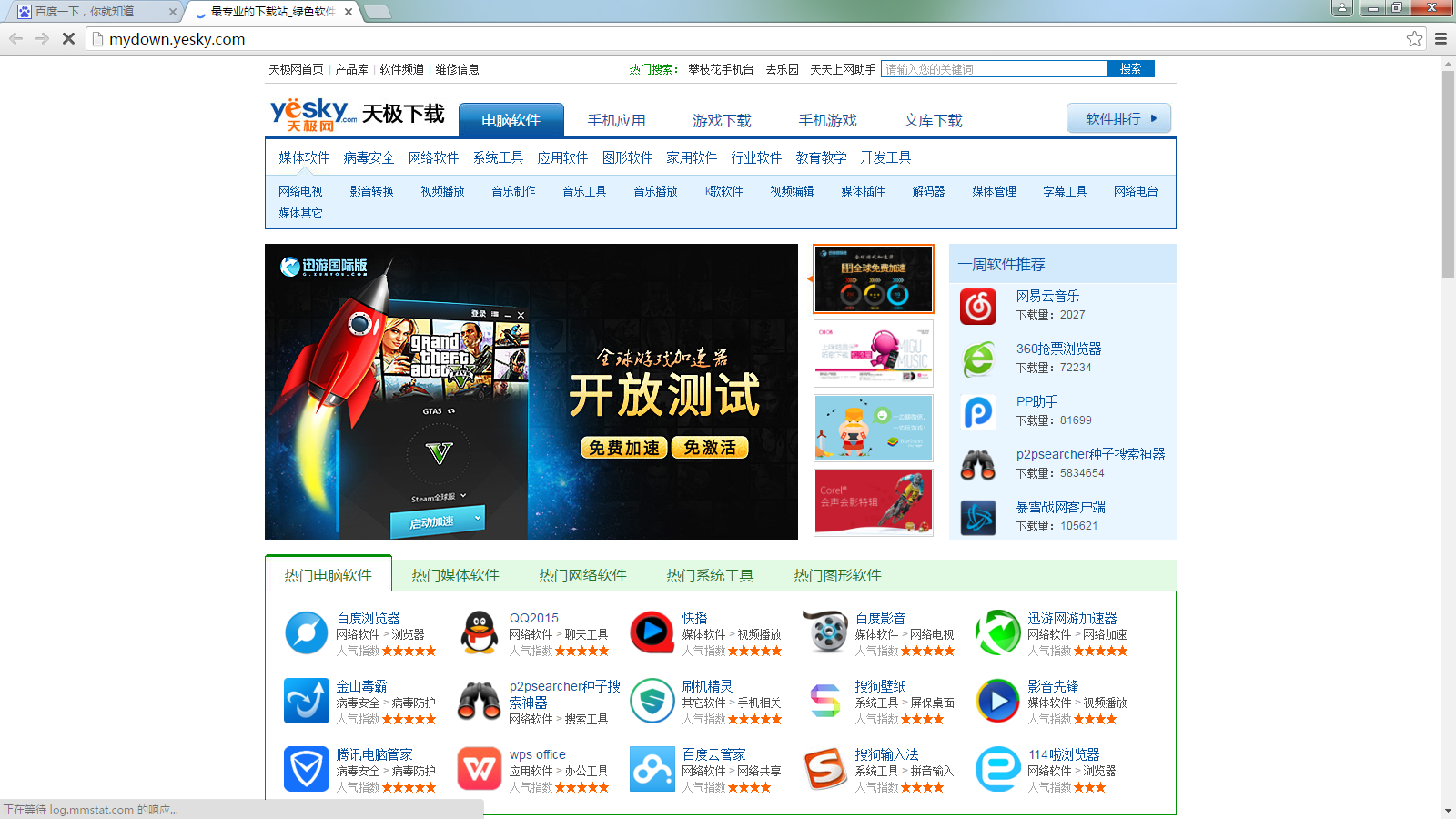The width and height of the screenshot is (1456, 819).
Task: Click the 媒体其它 subcategory link
Action: coord(300,213)
